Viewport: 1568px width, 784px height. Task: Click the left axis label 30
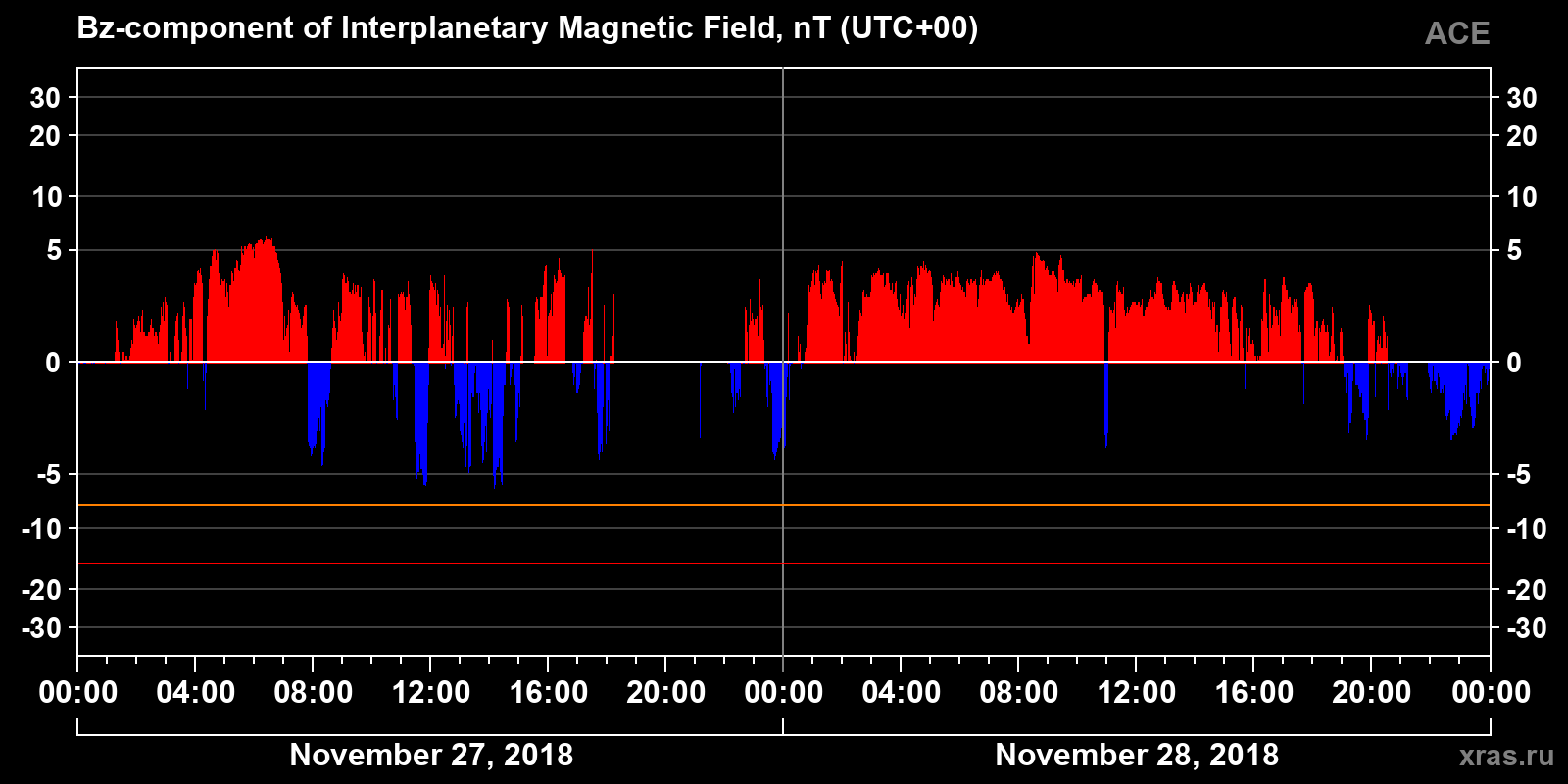45,98
